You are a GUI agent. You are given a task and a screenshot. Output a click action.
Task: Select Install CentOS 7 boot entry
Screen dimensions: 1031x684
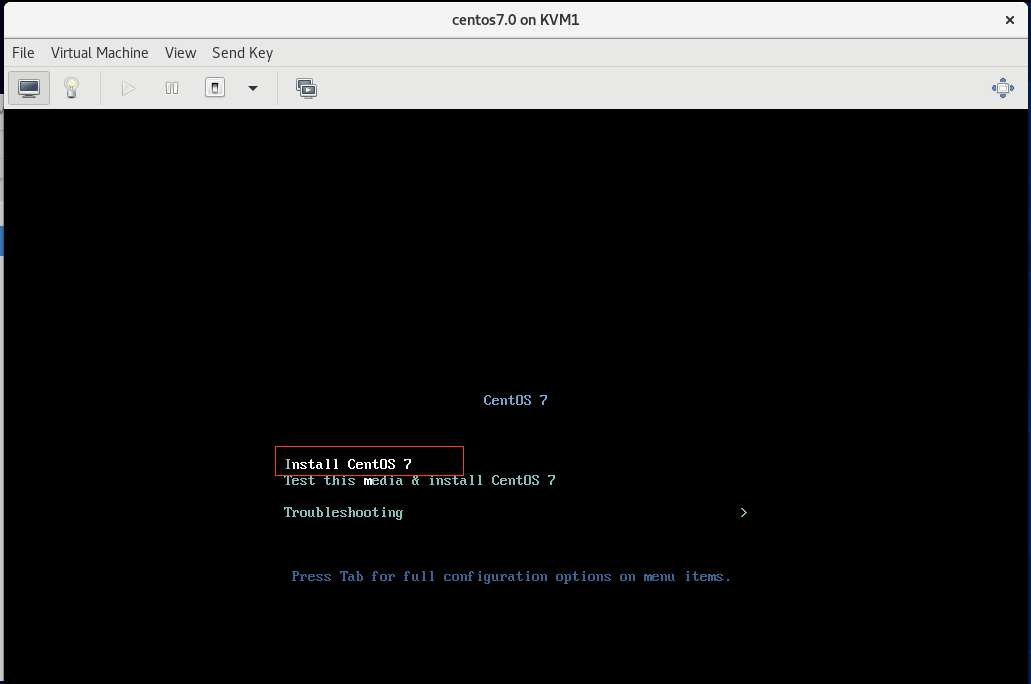348,464
